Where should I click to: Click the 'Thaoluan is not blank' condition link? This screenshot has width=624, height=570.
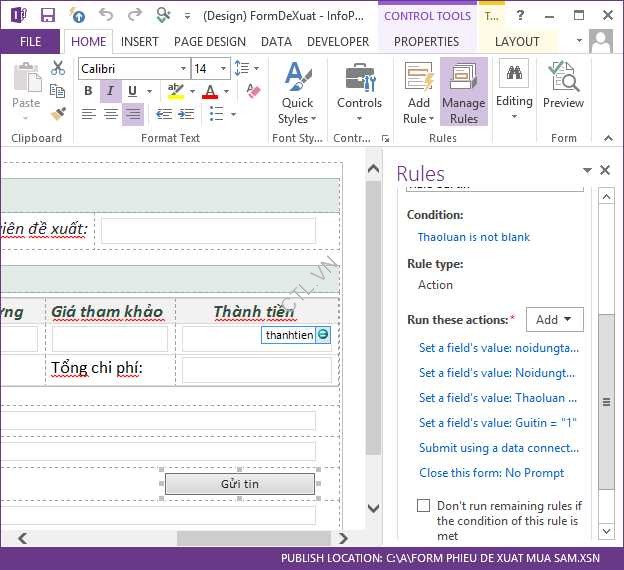tap(474, 237)
